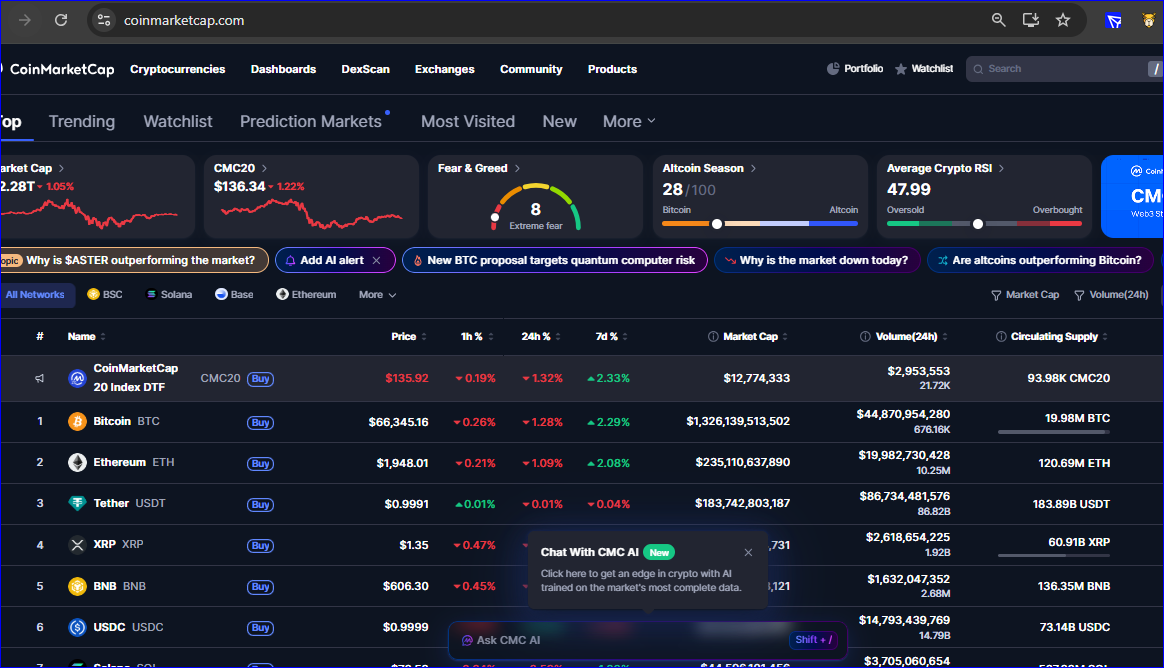The height and width of the screenshot is (668, 1164).
Task: Sort table by Market Cap column
Action: coord(756,336)
